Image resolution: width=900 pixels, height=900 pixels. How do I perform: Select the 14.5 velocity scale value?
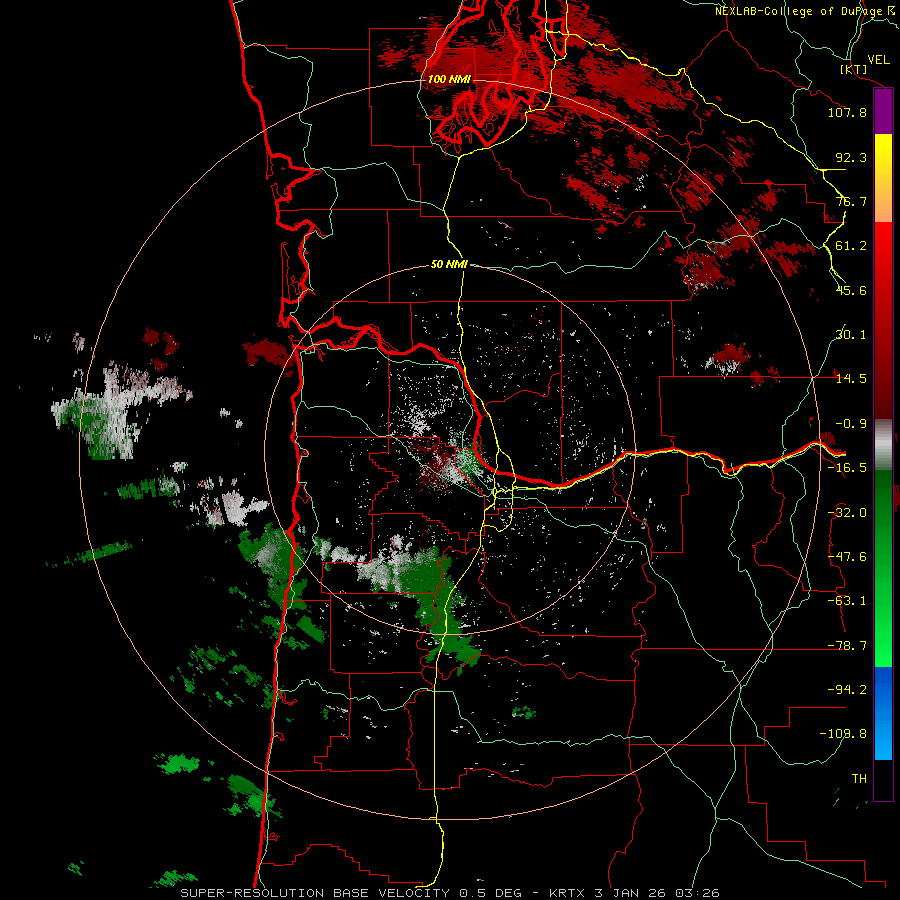851,379
